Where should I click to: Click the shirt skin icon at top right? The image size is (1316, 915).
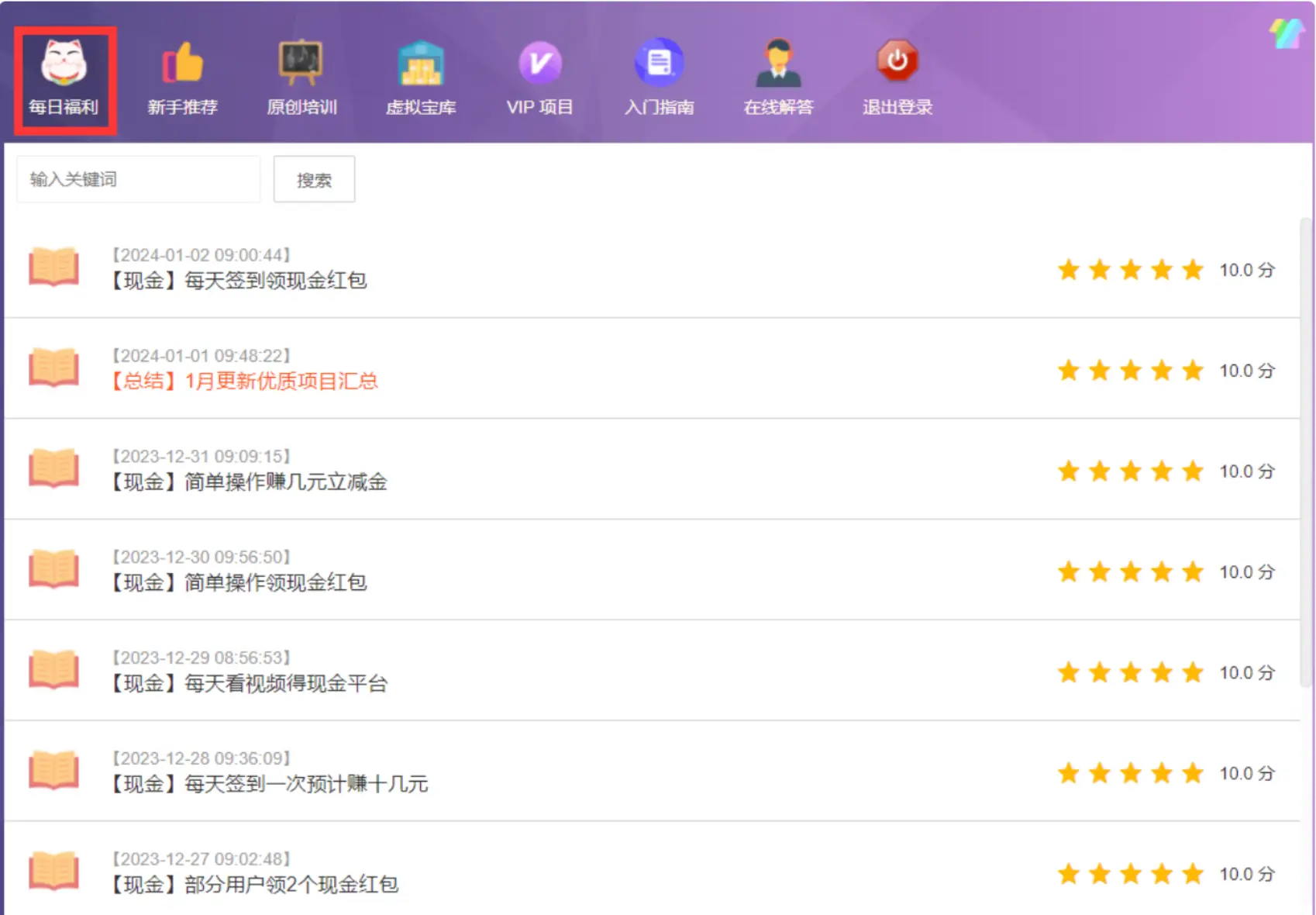(1287, 34)
